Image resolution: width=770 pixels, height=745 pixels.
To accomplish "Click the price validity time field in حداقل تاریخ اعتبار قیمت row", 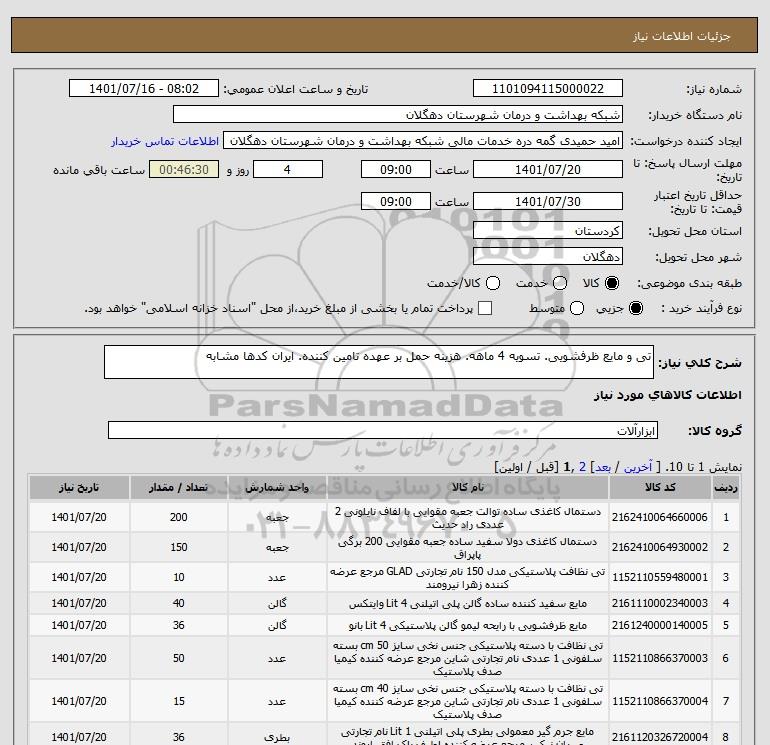I will [x=396, y=201].
